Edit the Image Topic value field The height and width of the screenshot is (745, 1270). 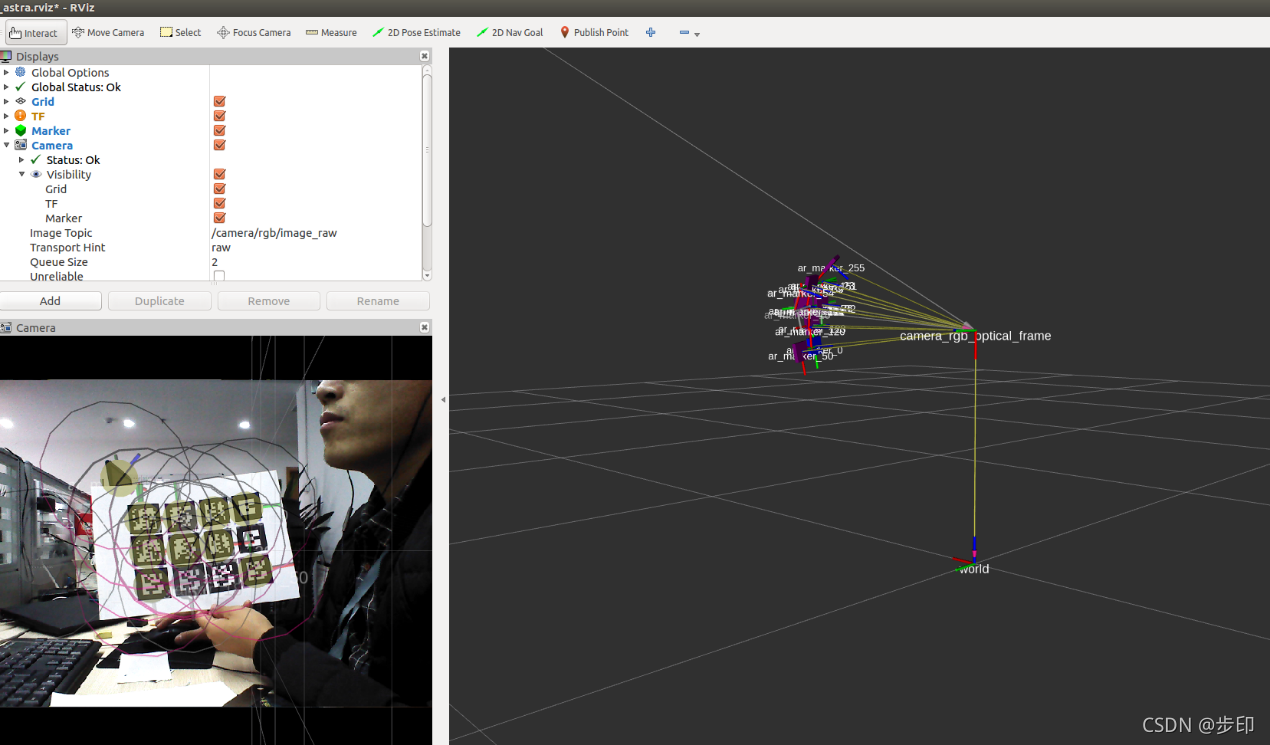(315, 233)
